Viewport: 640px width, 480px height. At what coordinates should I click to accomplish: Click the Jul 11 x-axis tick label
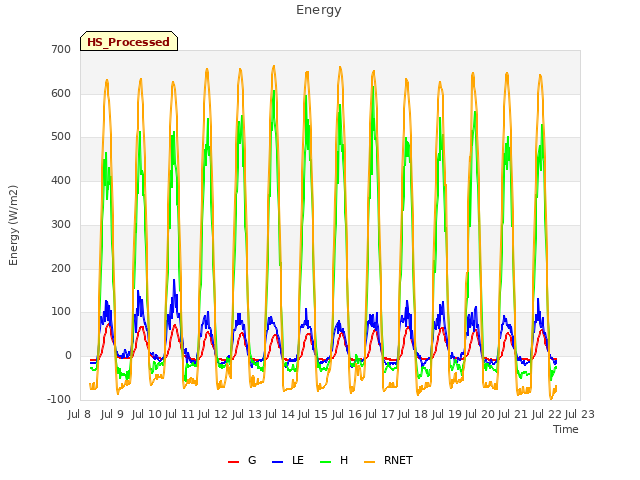pos(180,414)
